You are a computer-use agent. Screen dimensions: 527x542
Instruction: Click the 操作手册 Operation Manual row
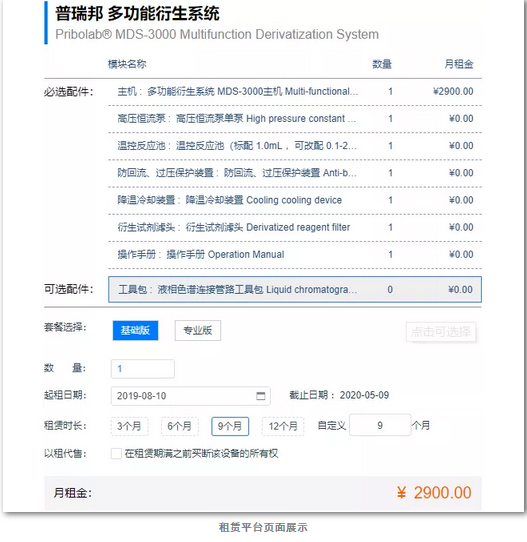coord(295,255)
